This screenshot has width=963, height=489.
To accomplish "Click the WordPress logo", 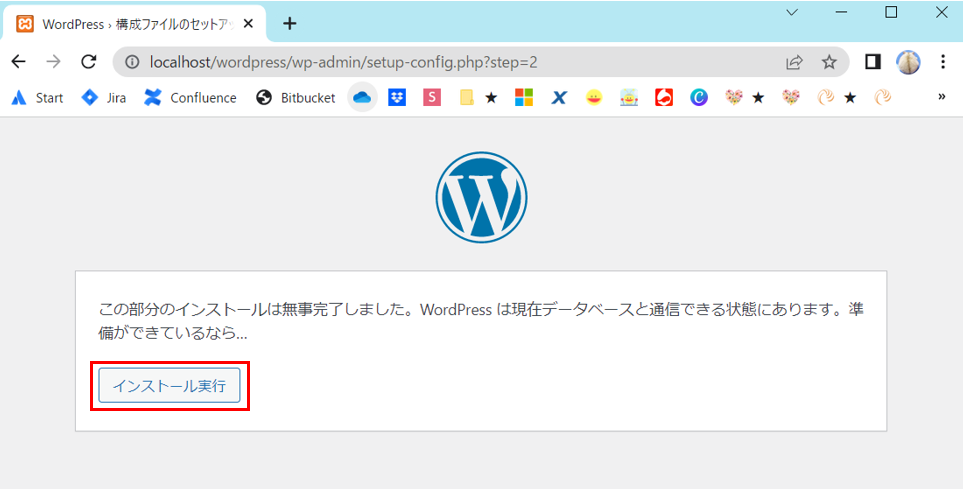I will (481, 197).
